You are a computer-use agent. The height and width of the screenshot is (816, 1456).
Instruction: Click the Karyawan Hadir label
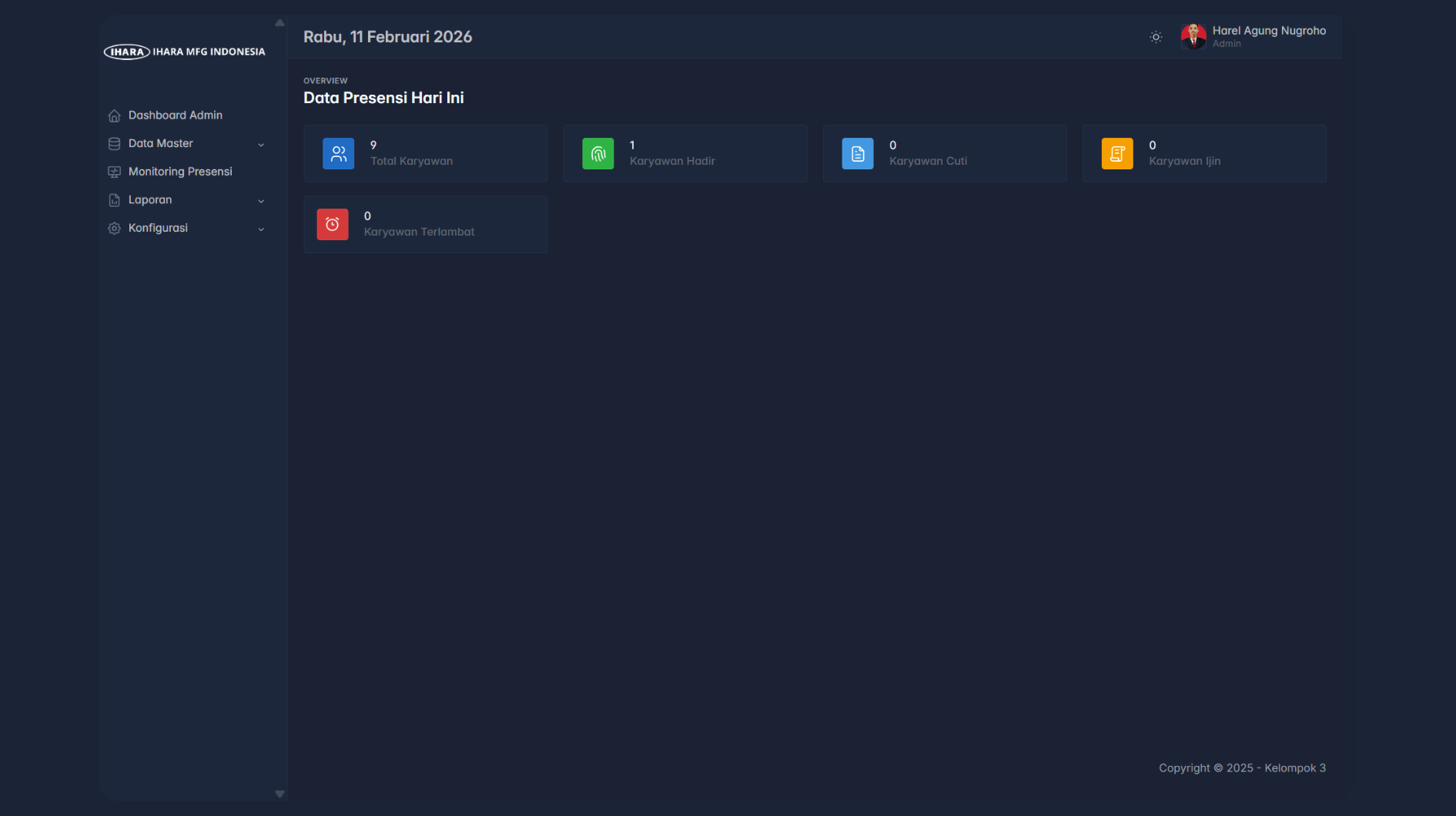(672, 162)
